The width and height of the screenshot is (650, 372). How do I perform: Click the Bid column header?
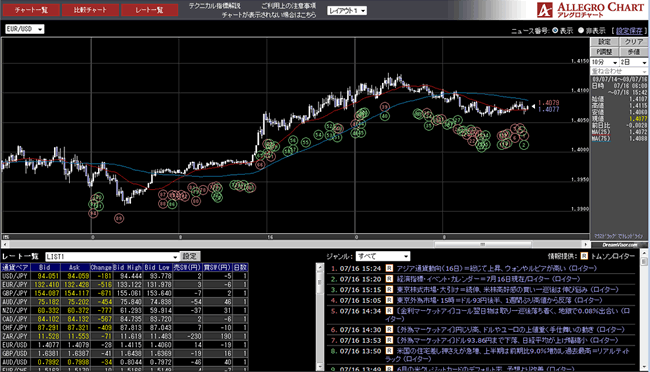(x=45, y=267)
